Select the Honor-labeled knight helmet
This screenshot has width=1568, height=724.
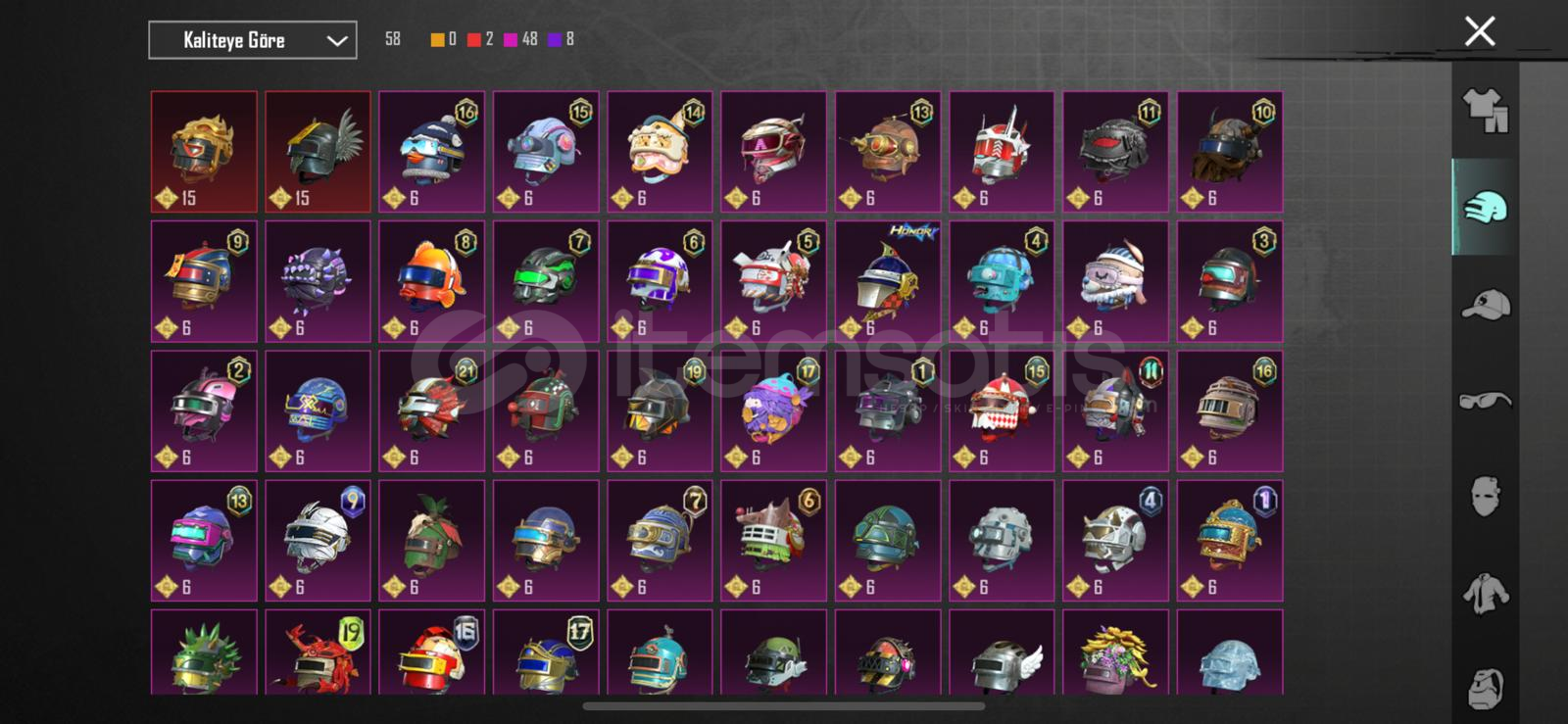888,281
